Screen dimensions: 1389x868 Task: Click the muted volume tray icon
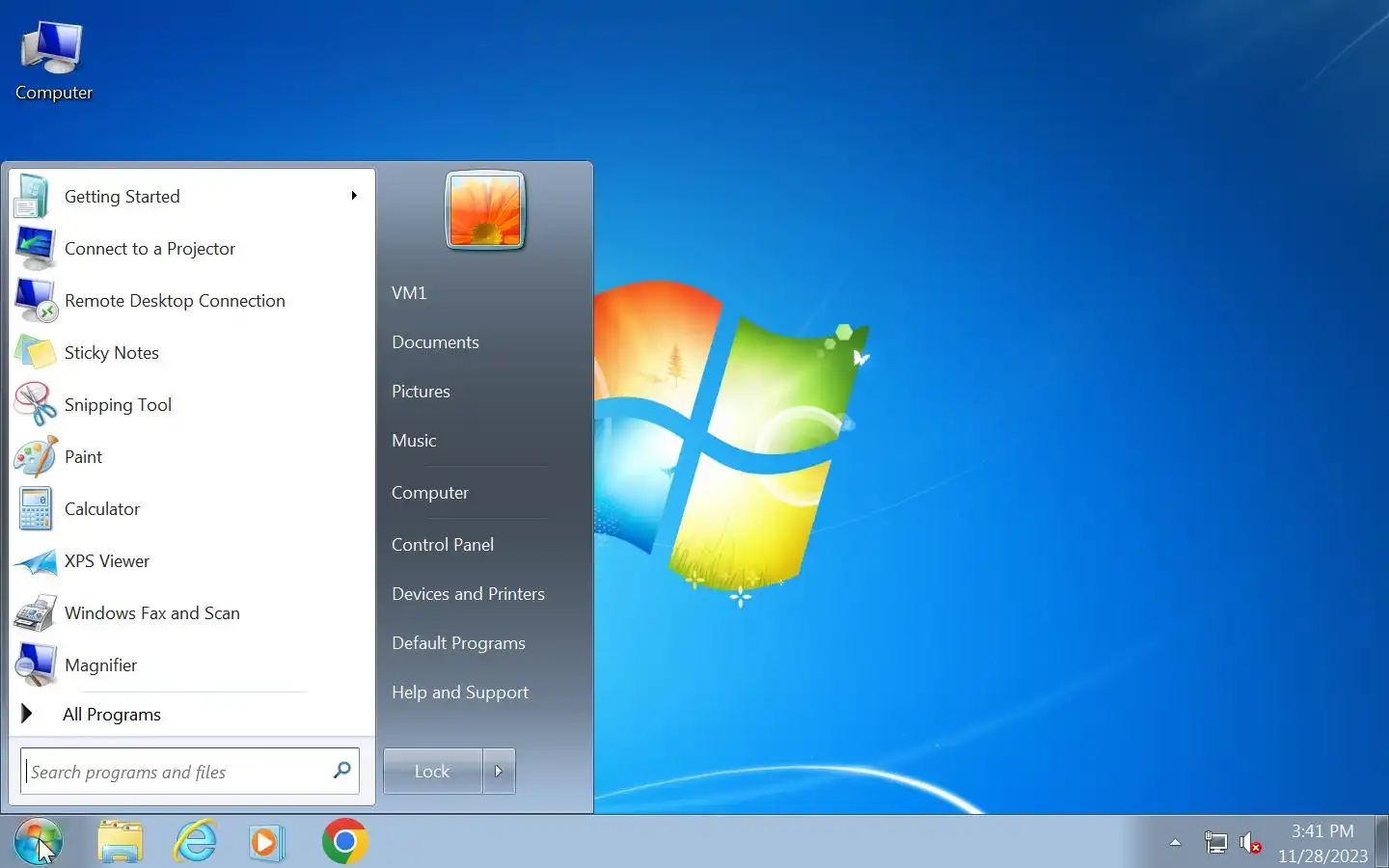tap(1250, 843)
